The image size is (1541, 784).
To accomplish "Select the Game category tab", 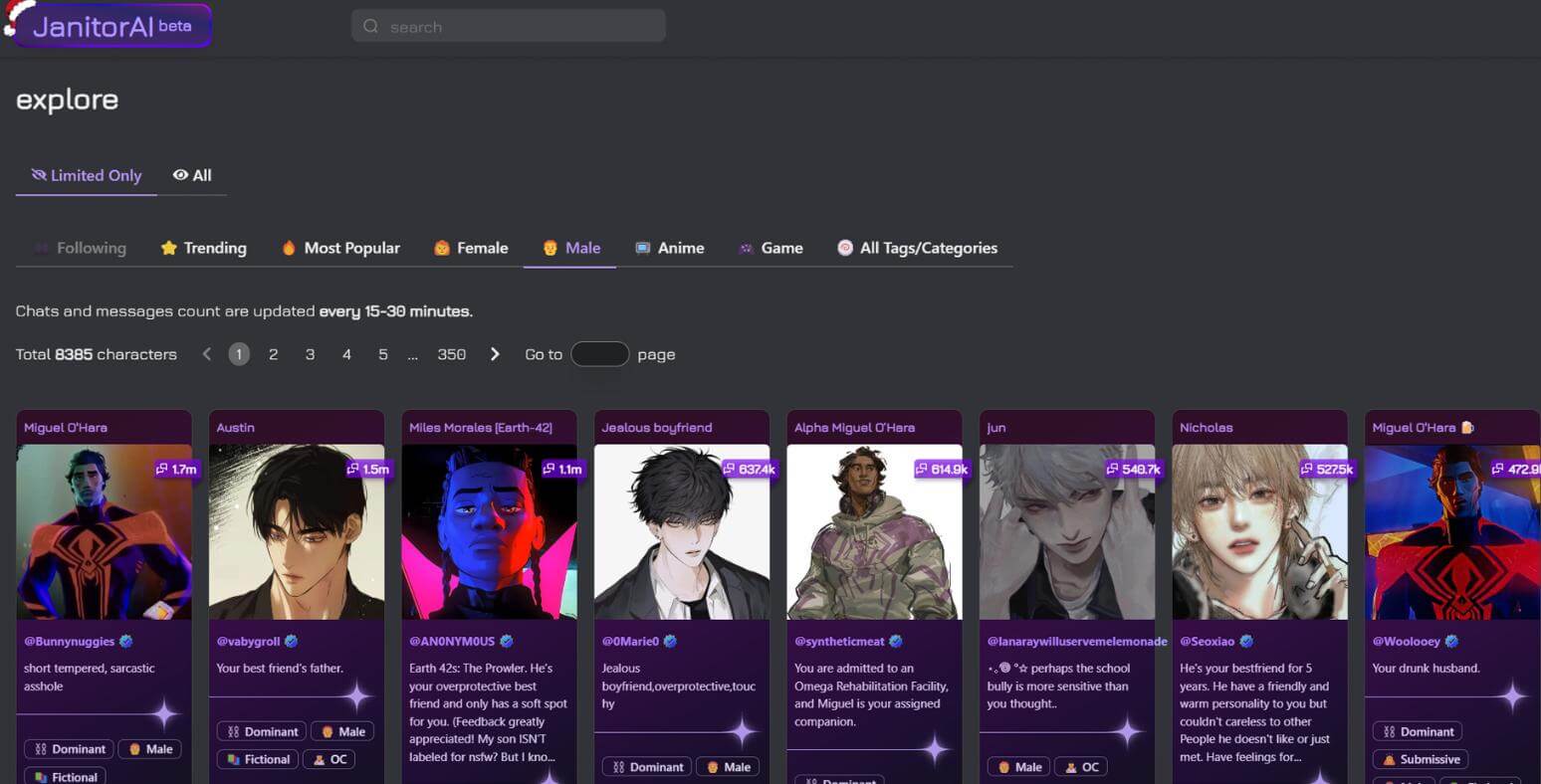I will (770, 248).
